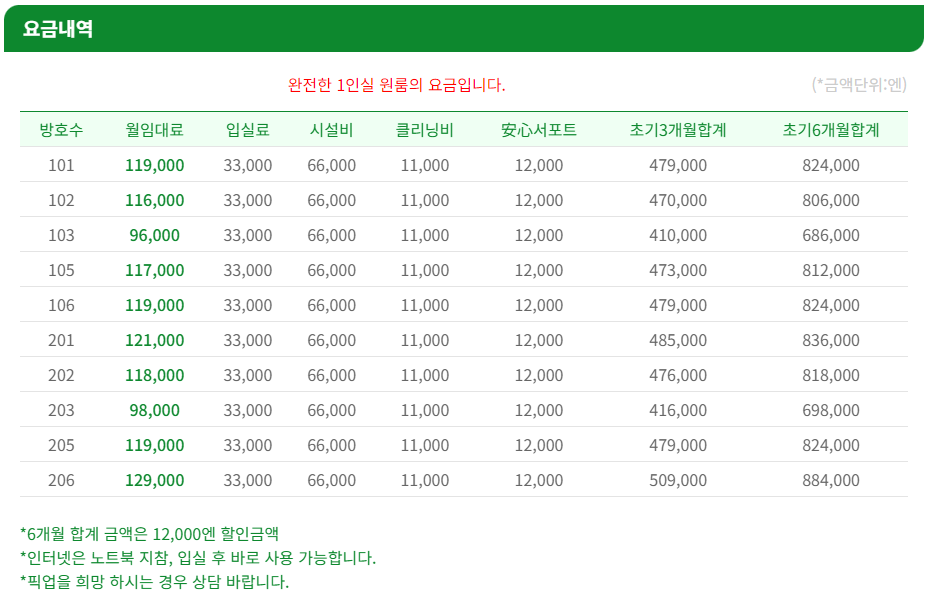Click the 방호수 column header
The image size is (930, 605).
tap(61, 130)
